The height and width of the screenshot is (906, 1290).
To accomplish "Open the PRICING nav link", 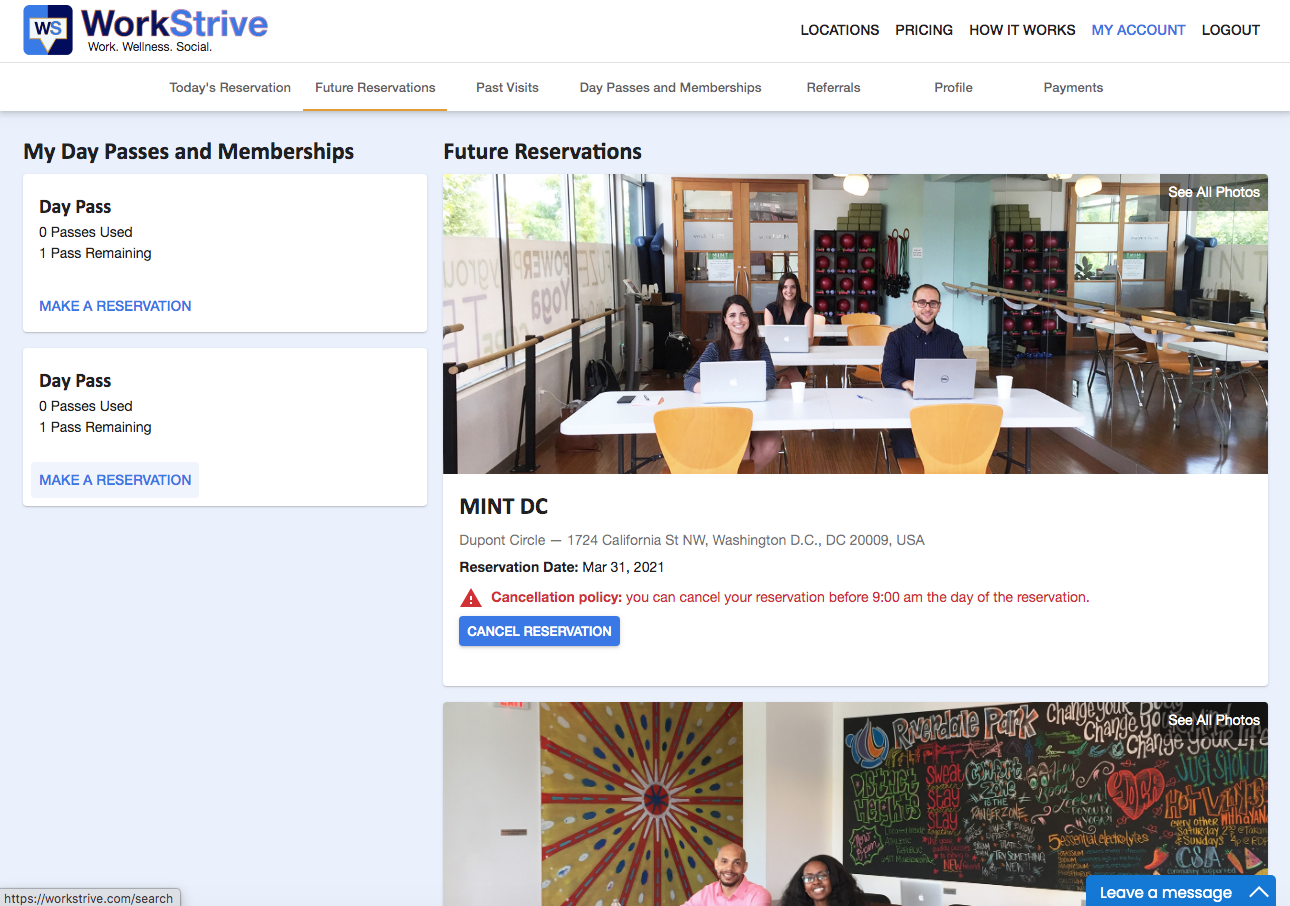I will click(924, 30).
